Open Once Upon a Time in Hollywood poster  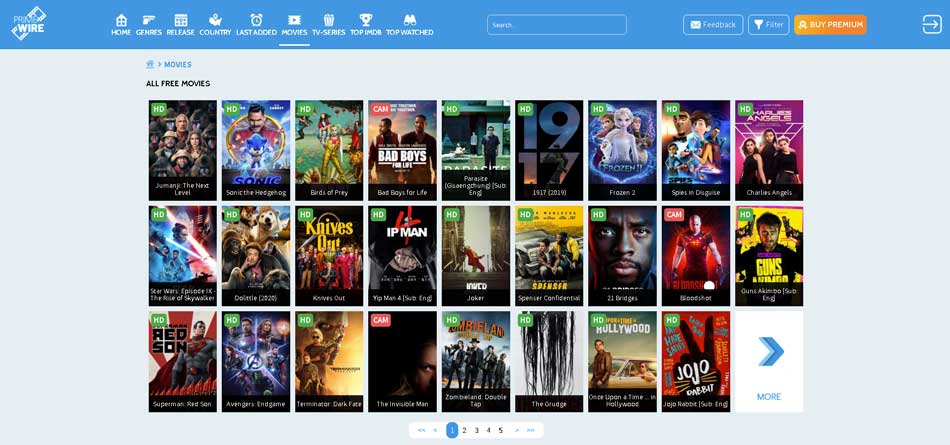click(622, 362)
